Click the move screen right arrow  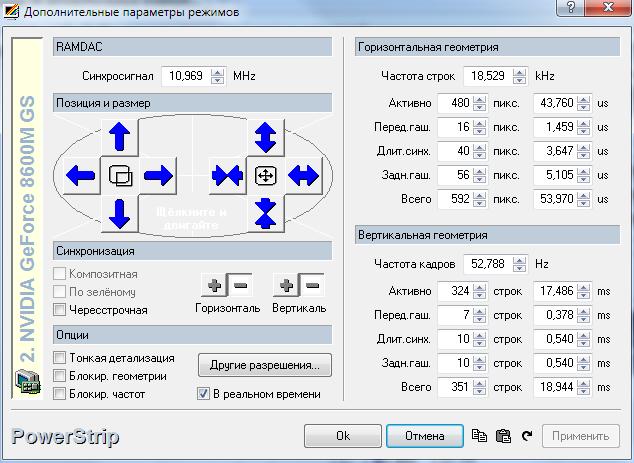pos(158,176)
